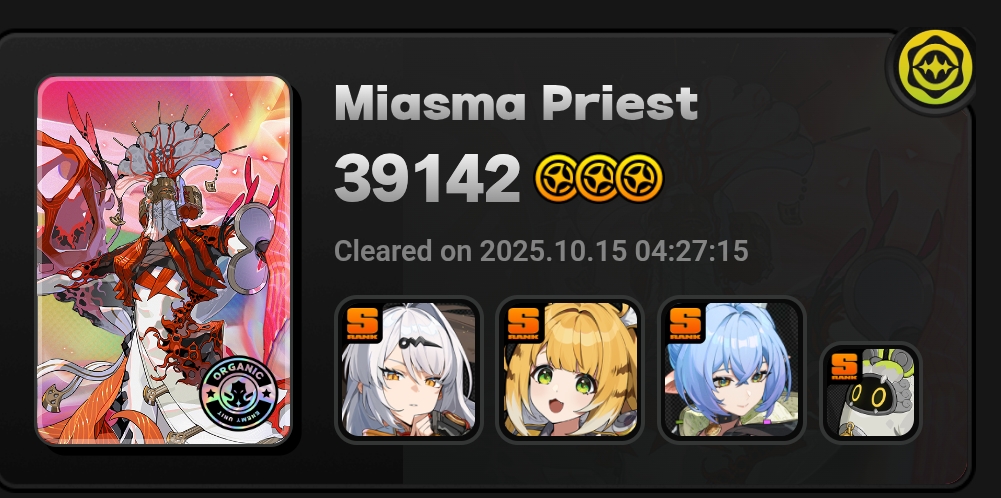The width and height of the screenshot is (1001, 498).
Task: Click the S rank badge on the white-haired agent
Action: pyautogui.click(x=363, y=324)
